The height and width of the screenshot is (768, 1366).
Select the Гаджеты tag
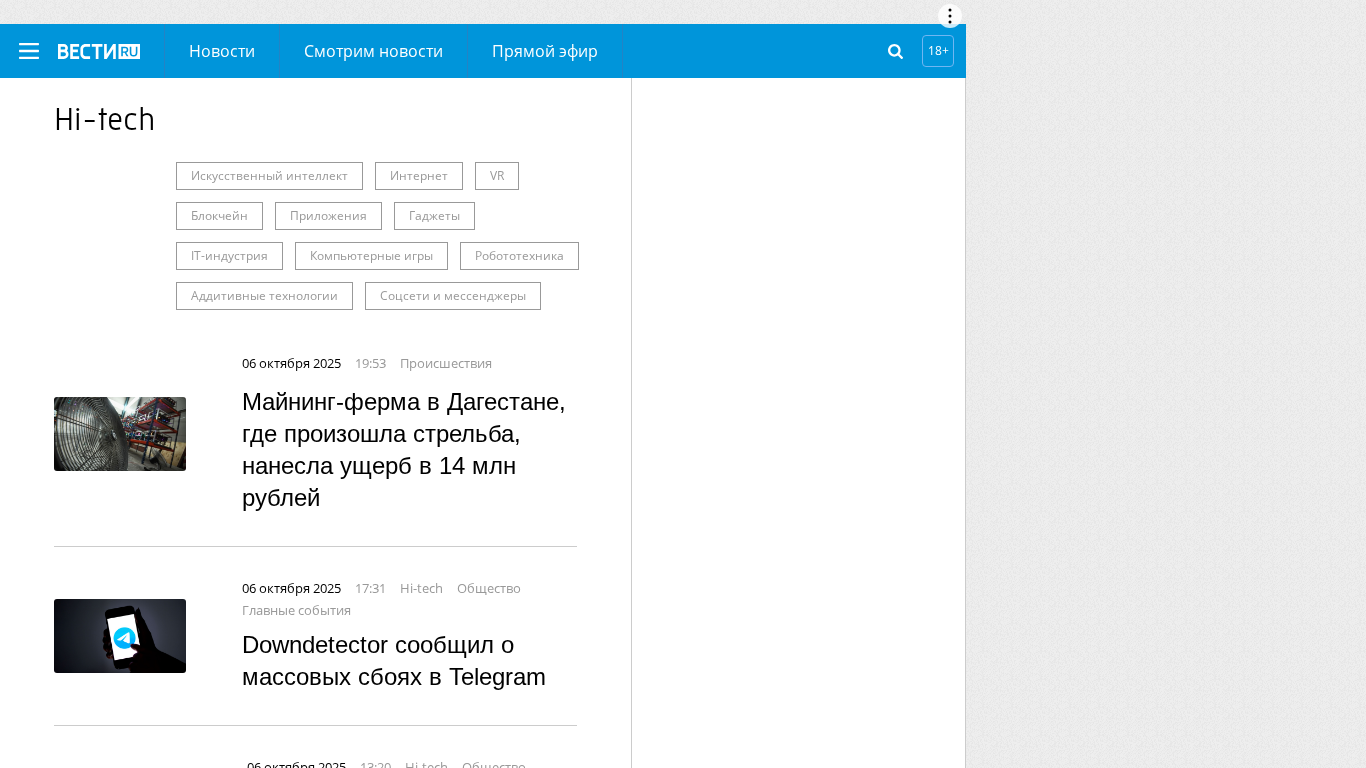pos(434,216)
